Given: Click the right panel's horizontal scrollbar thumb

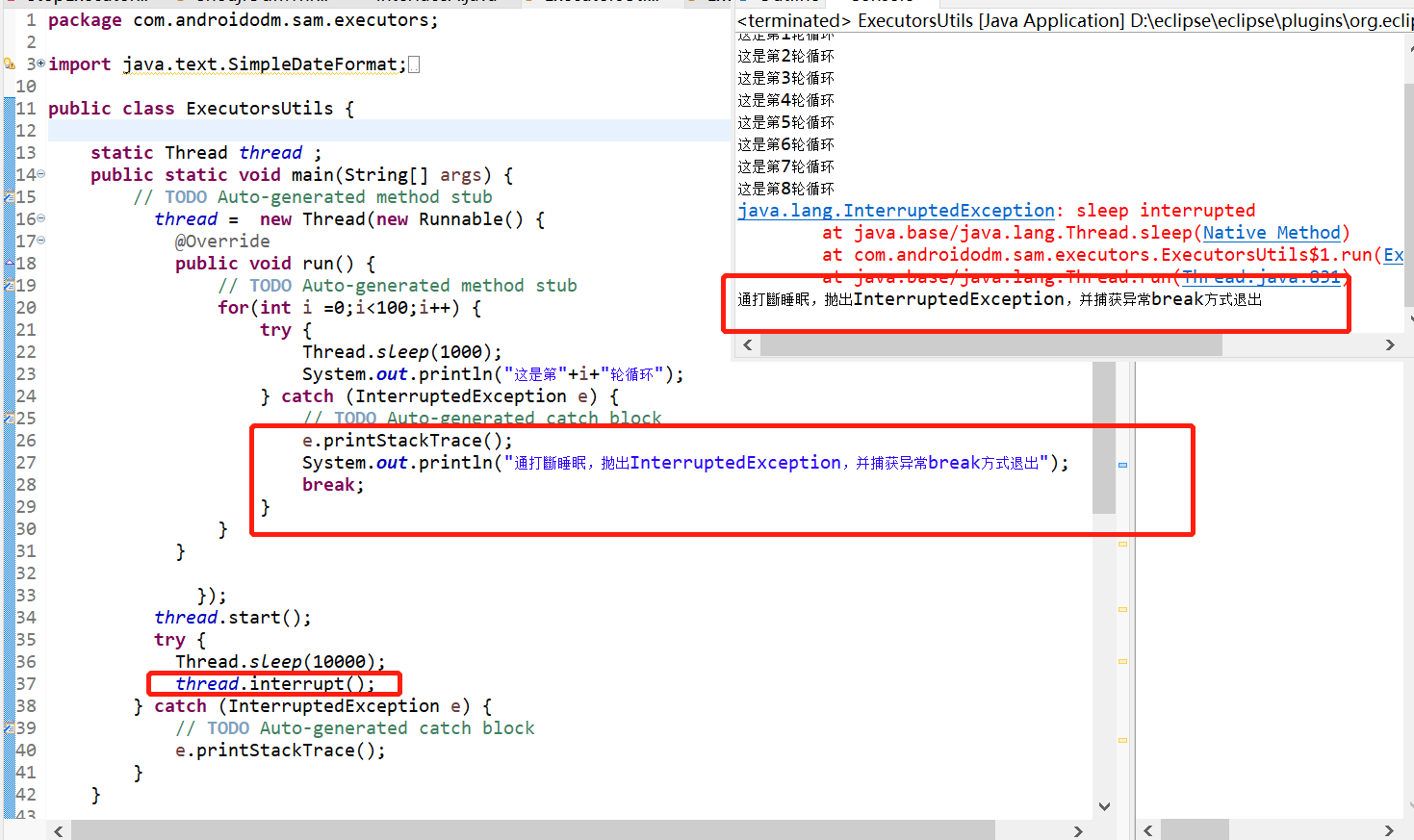Looking at the screenshot, I should pyautogui.click(x=1195, y=830).
